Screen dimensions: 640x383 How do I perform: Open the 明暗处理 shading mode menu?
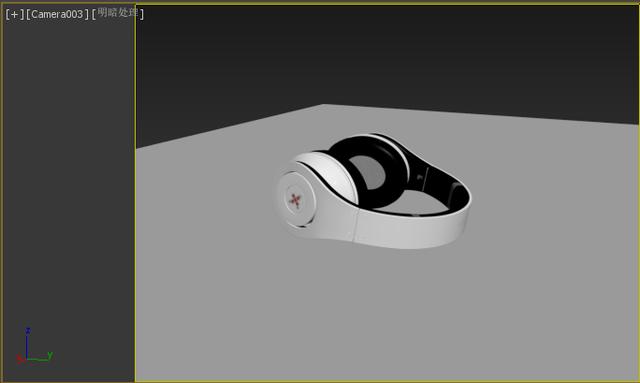pos(118,13)
